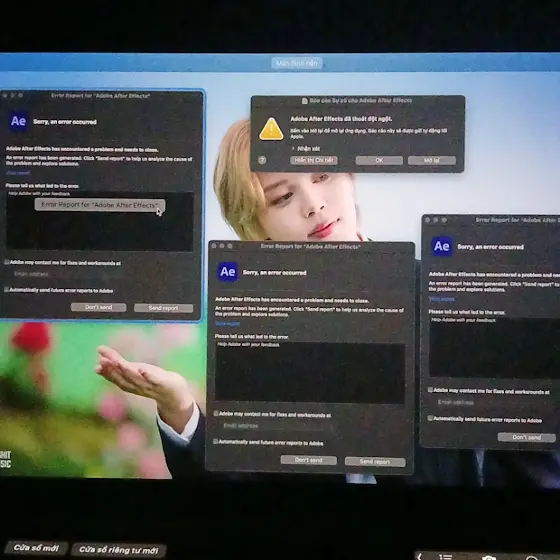Click the 'View report' link in the middle dialog
Viewport: 560px width, 560px height.
coord(228,324)
